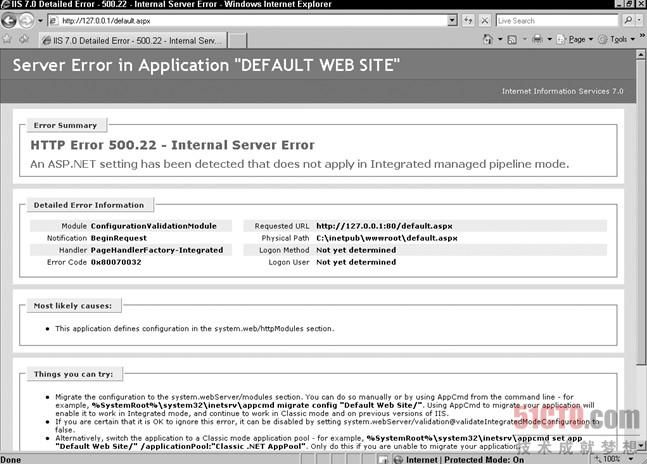647x464 pixels.
Task: Click the Things you can try label
Action: click(x=73, y=374)
